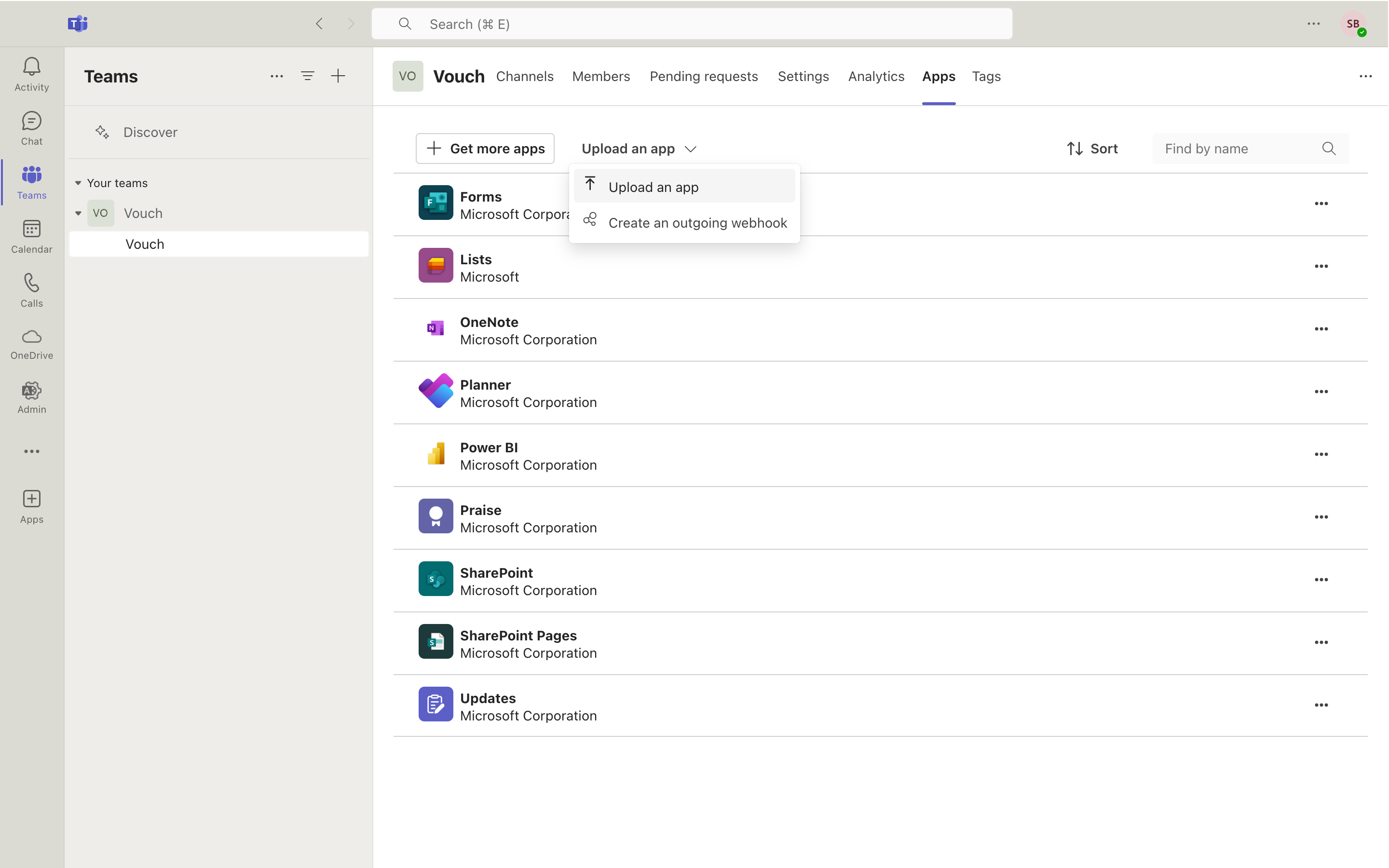The height and width of the screenshot is (868, 1389).
Task: Click the Forms app icon
Action: tap(436, 203)
